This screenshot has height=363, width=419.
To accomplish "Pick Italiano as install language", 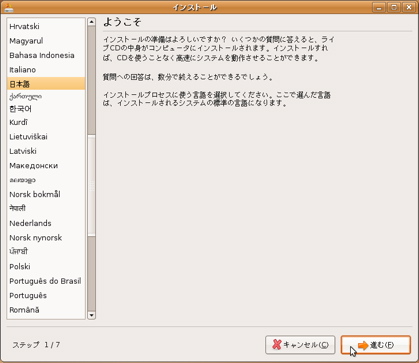I will 46,70.
